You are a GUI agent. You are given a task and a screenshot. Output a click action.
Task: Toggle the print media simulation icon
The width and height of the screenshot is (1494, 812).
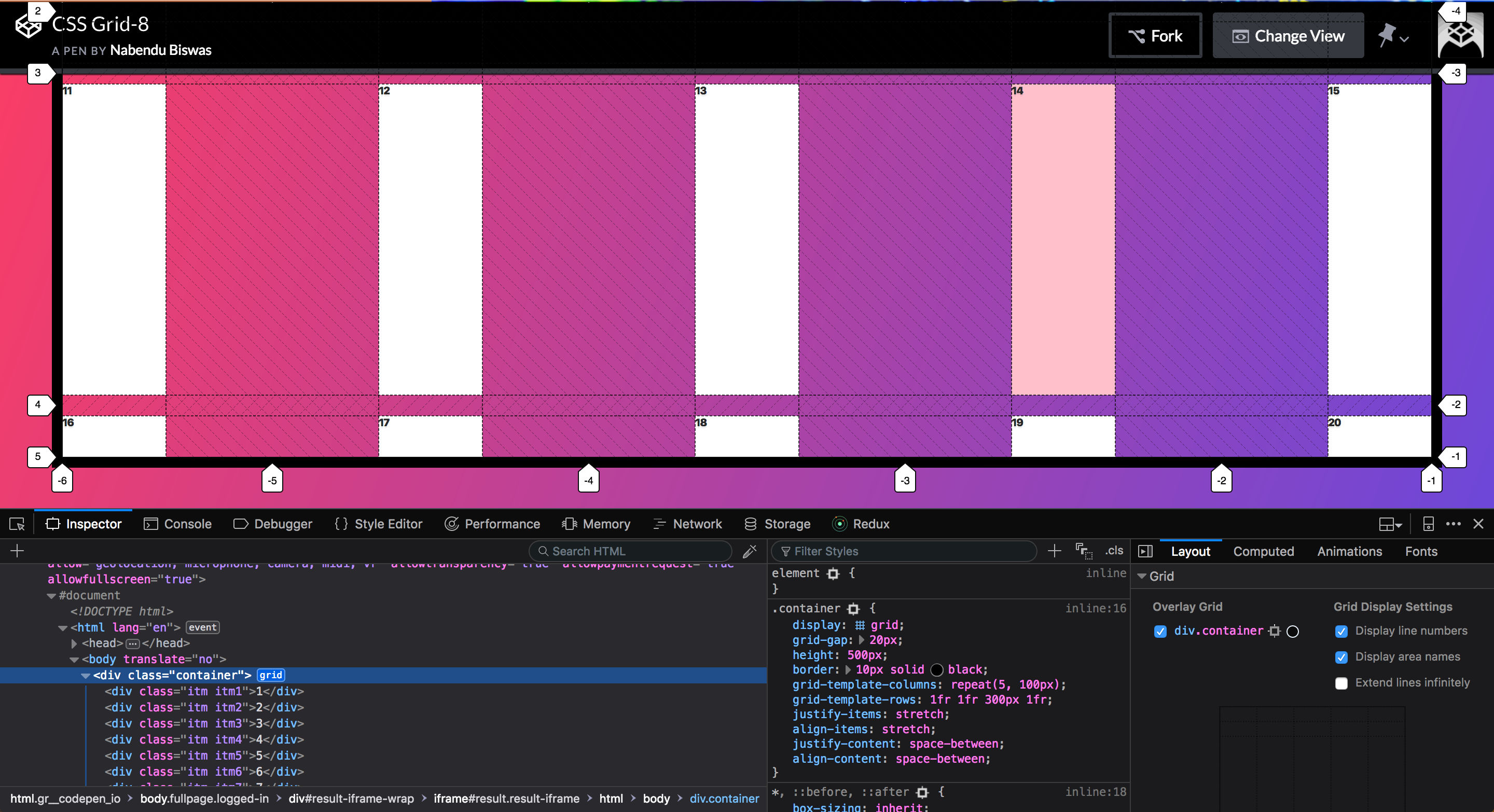click(x=1083, y=551)
